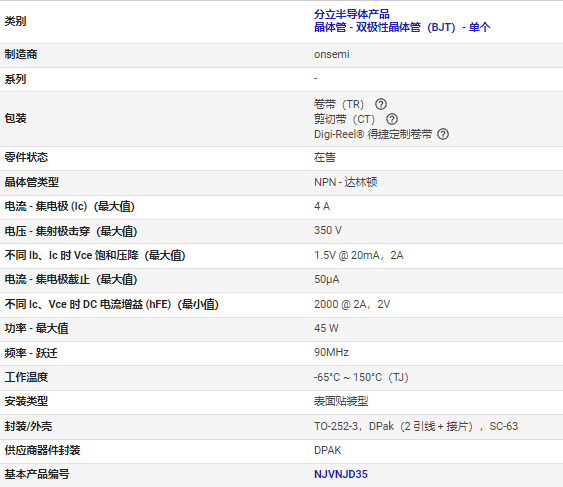The image size is (563, 487).
Task: Click the 350 V breakdown voltage value
Action: 328,230
